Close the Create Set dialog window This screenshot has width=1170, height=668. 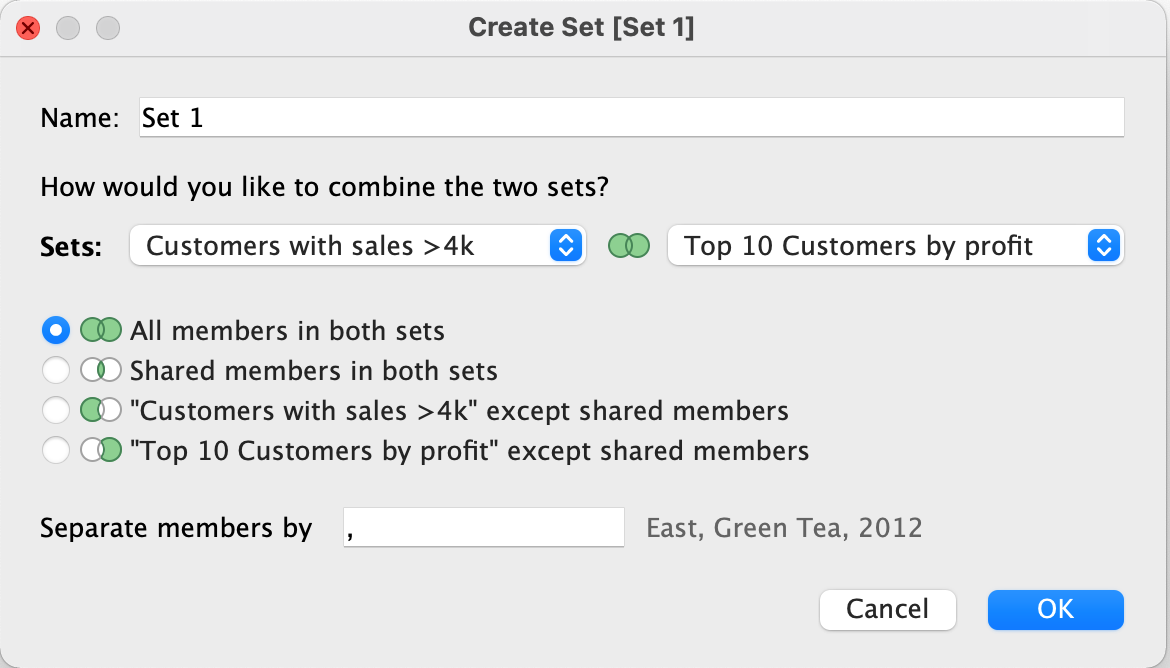coord(28,28)
